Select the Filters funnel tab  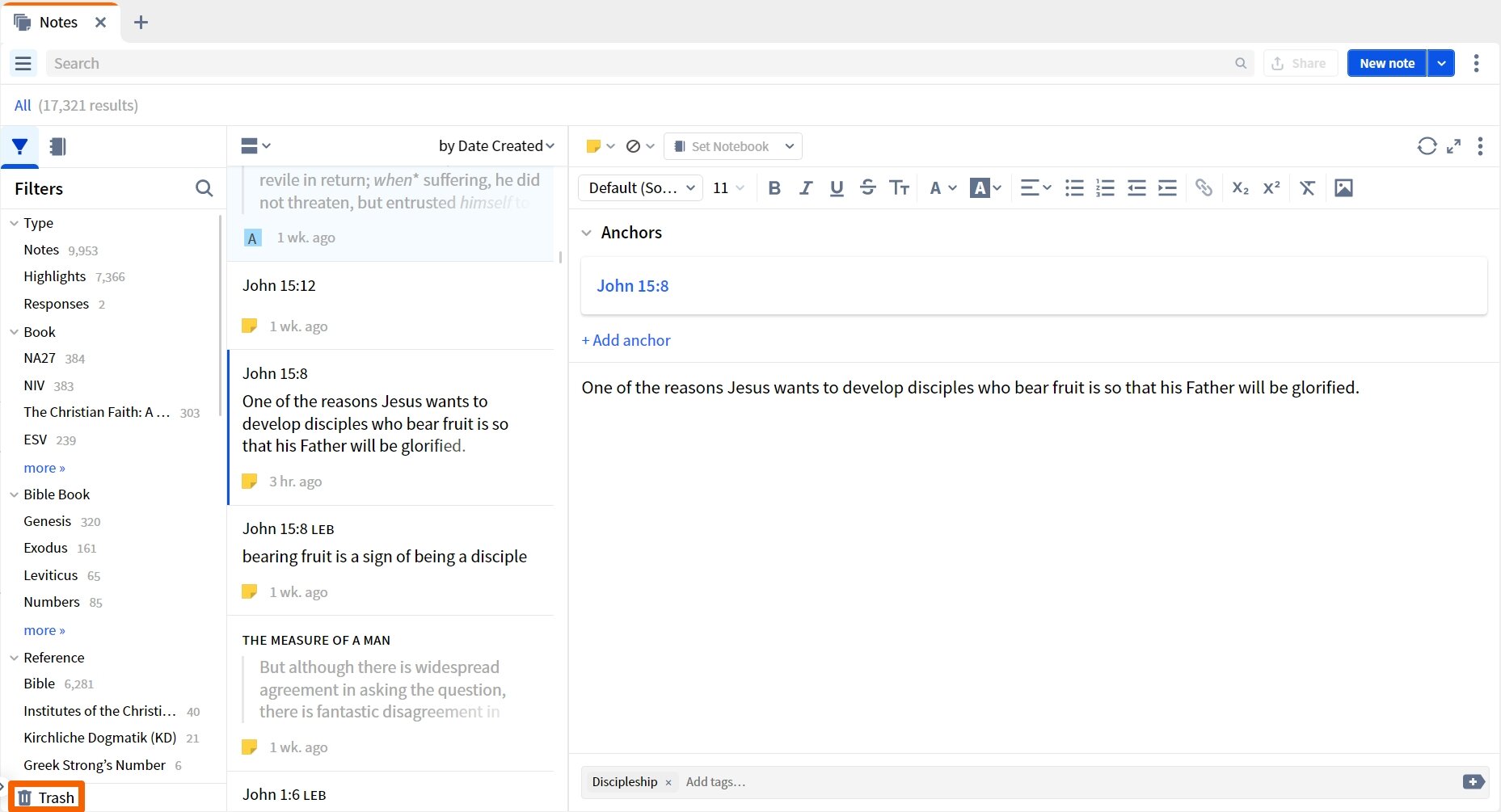tap(20, 146)
